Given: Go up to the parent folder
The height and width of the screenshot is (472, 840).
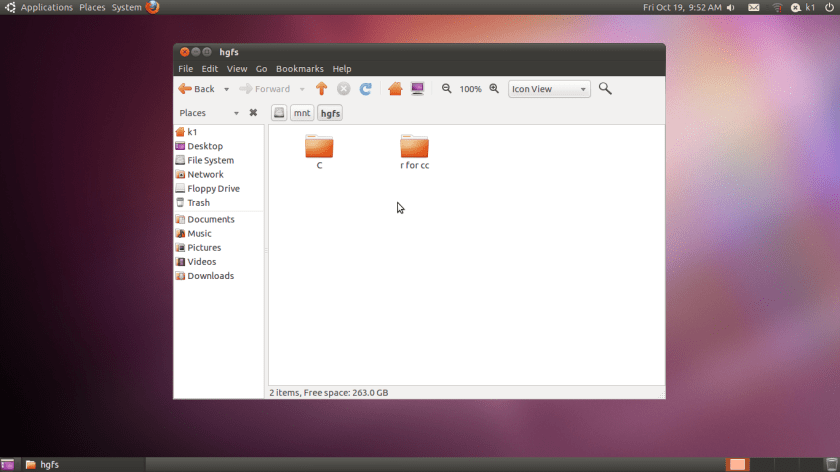Looking at the screenshot, I should click(321, 89).
